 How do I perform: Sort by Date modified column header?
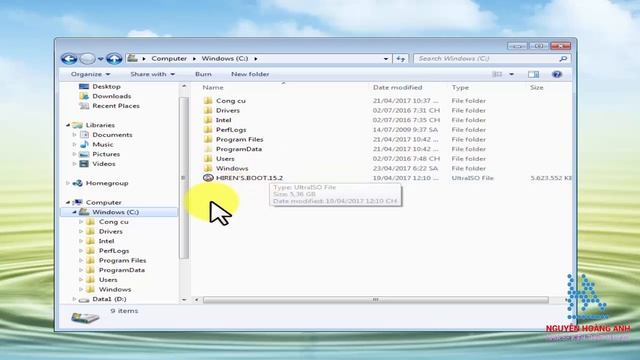coord(397,88)
